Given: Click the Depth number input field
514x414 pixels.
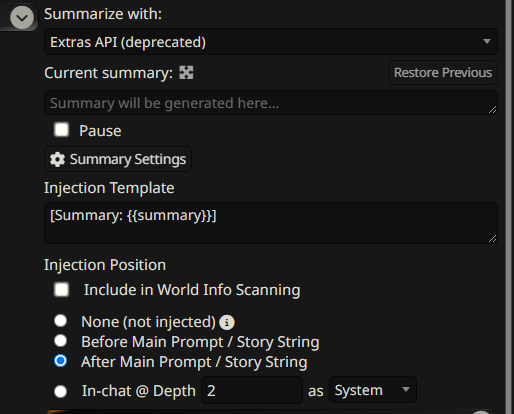Looking at the screenshot, I should click(x=252, y=390).
